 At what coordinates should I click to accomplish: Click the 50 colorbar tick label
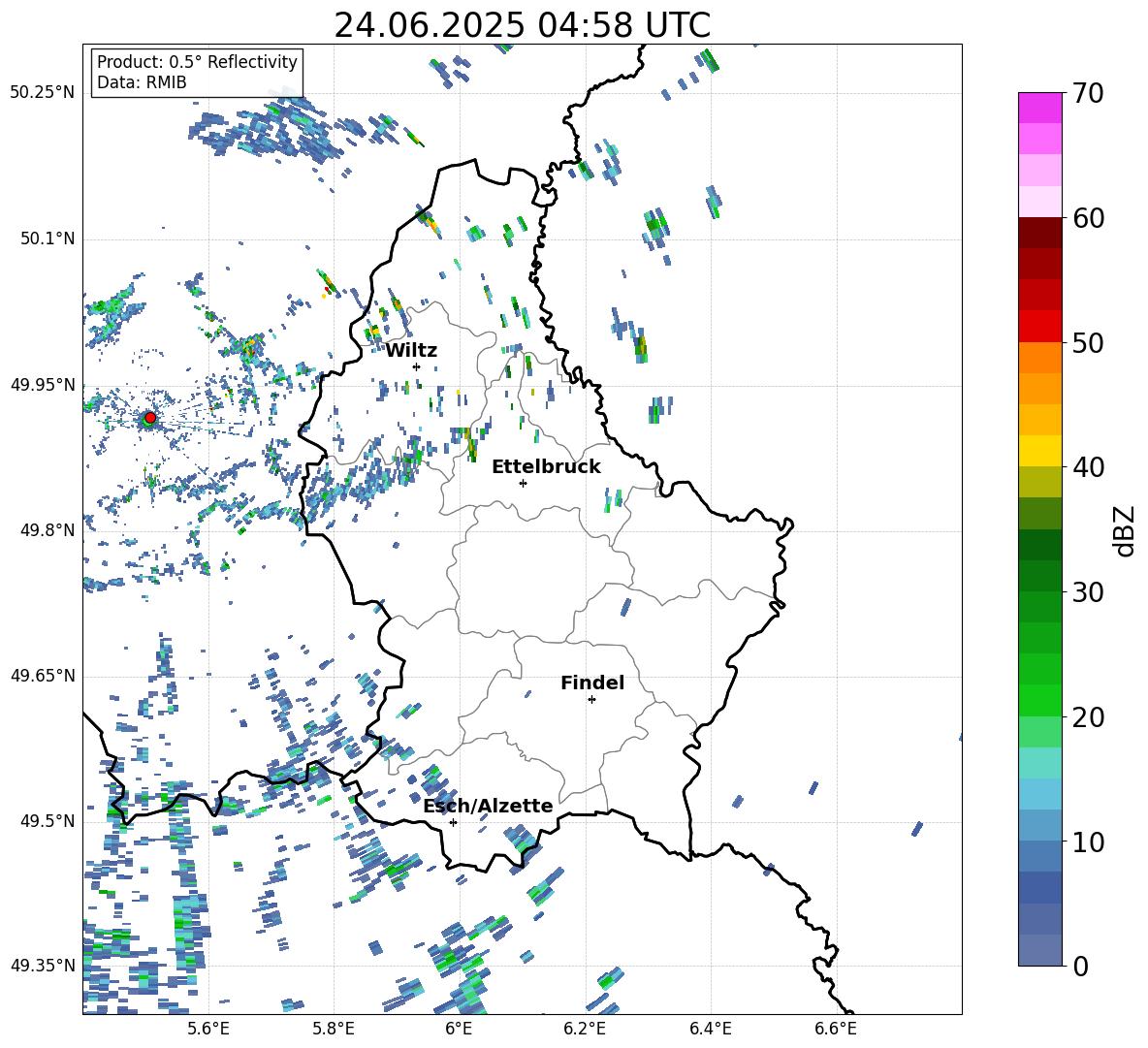(x=1087, y=343)
